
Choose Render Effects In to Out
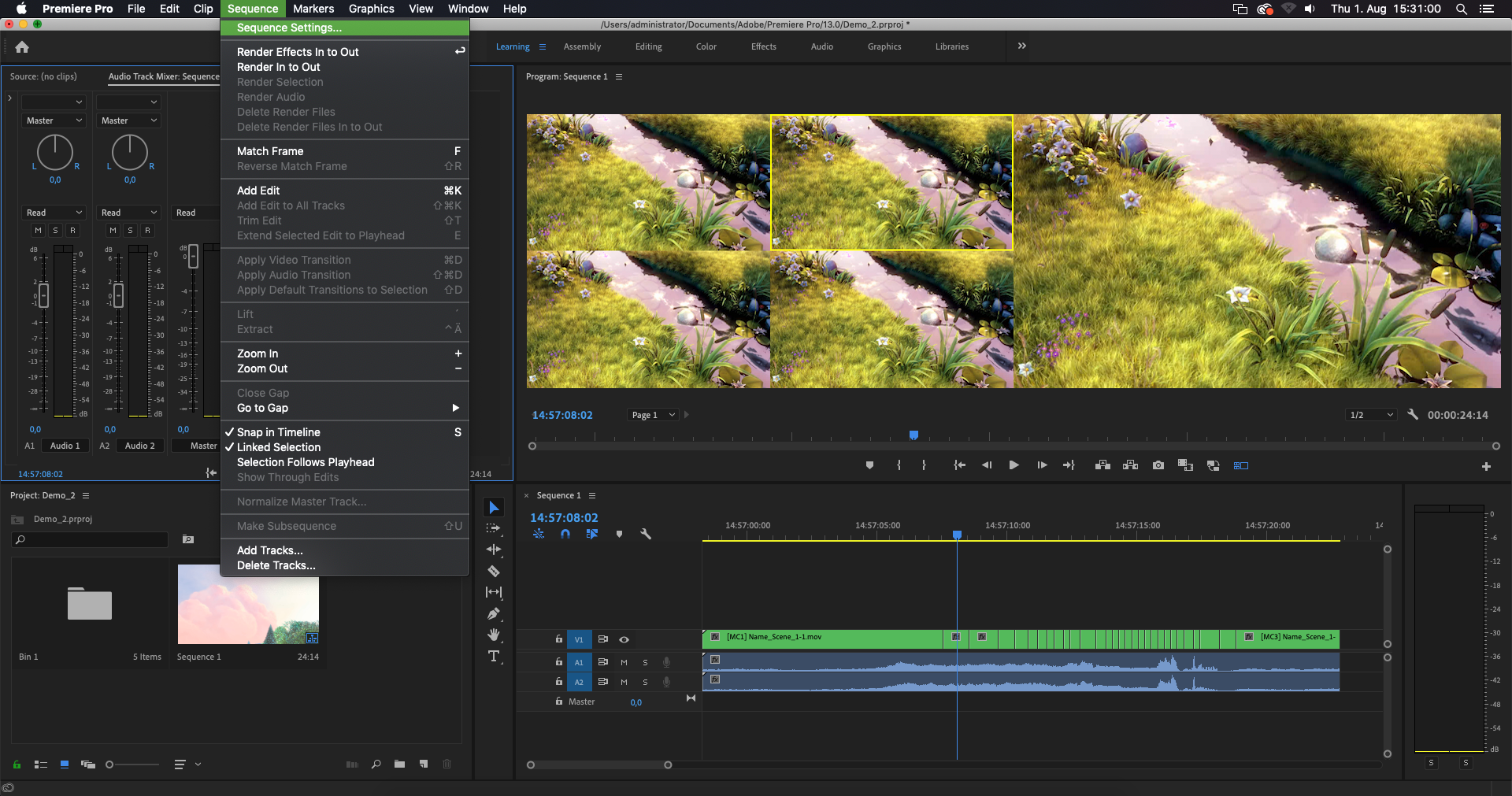pos(345,52)
